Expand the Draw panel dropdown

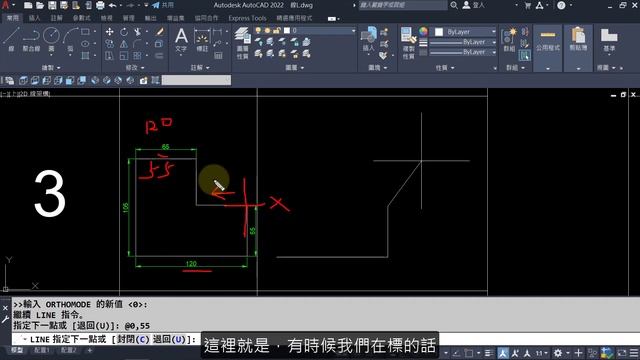(51, 68)
